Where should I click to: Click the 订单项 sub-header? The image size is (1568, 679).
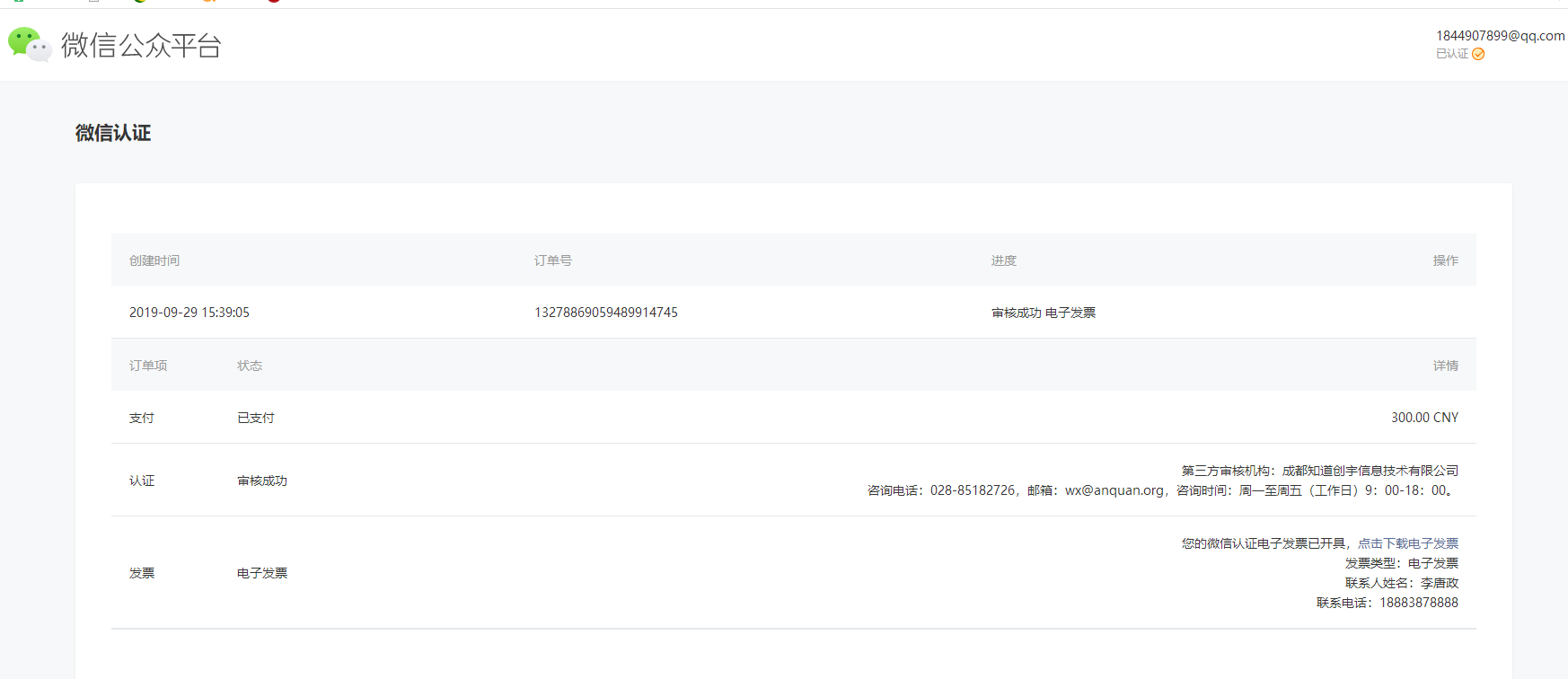pos(148,366)
